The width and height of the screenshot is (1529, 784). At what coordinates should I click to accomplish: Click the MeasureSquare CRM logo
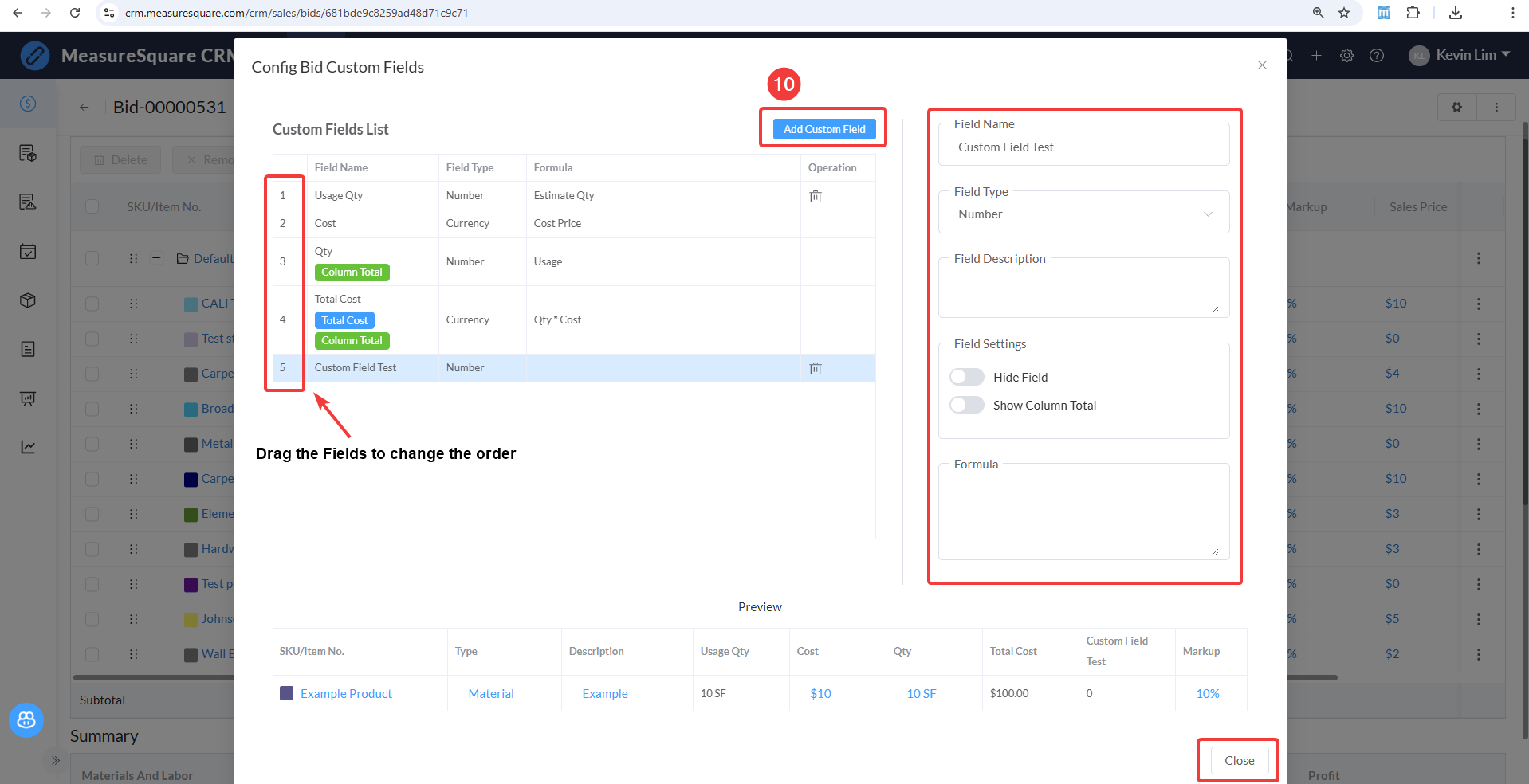click(35, 55)
